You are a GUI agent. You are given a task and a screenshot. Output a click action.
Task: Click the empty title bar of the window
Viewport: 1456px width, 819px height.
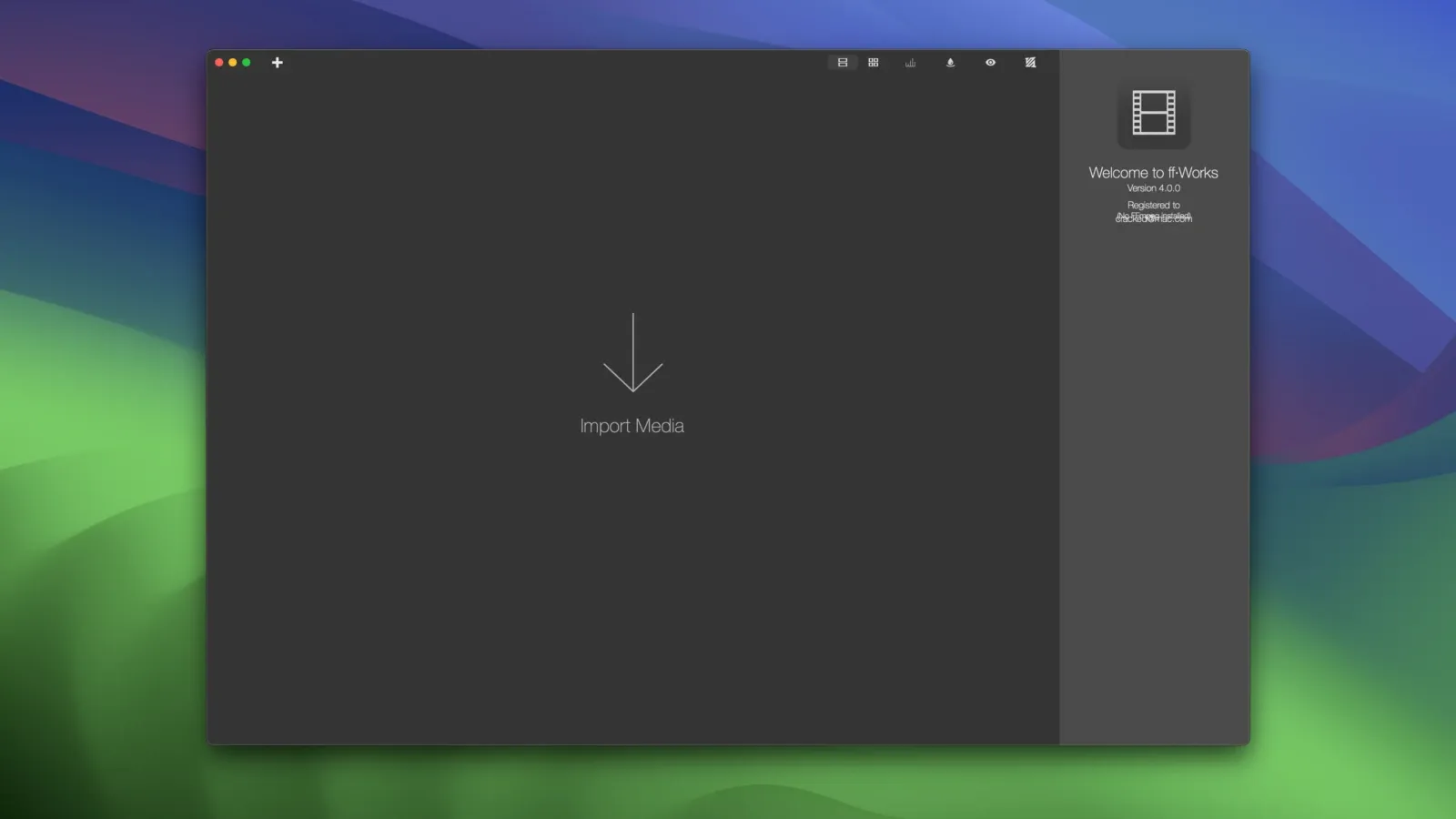[546, 63]
